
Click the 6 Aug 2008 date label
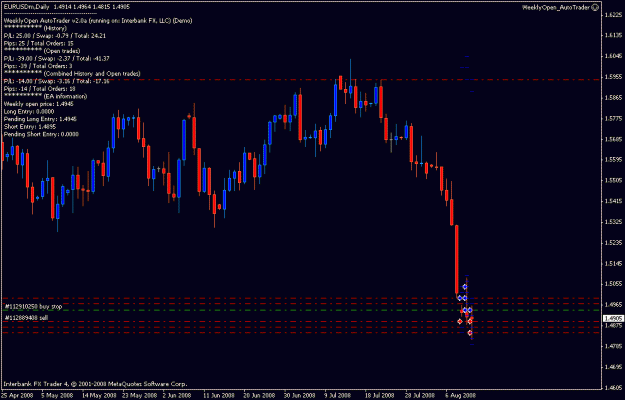(460, 396)
